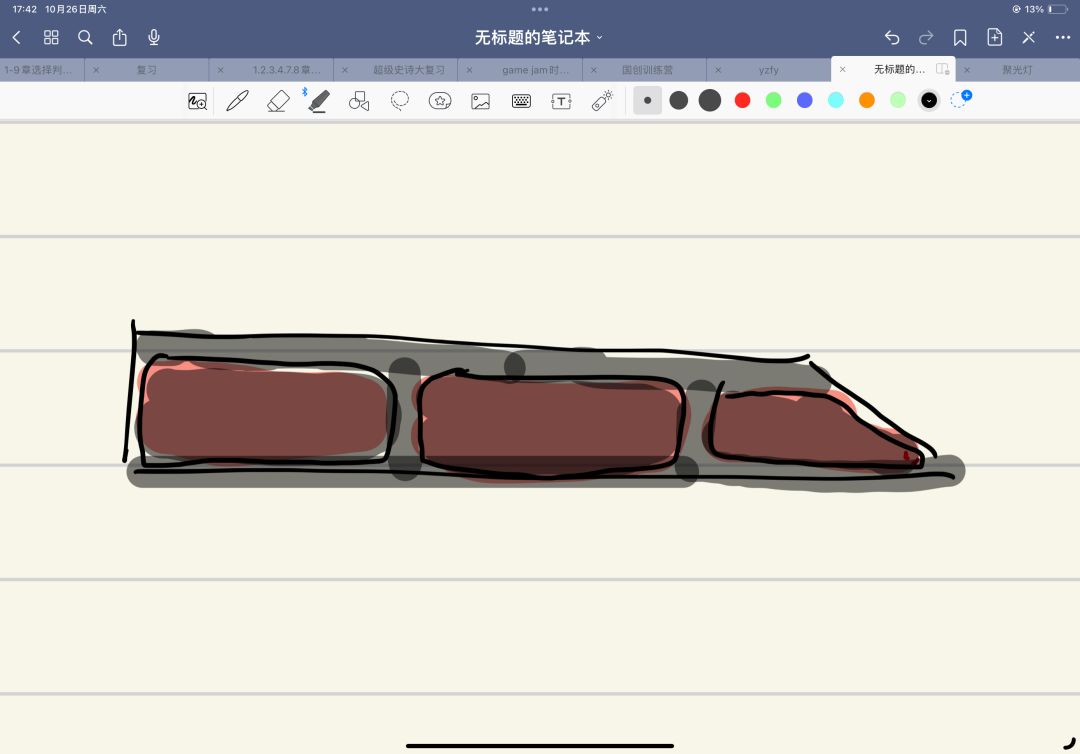Switch to the game jam tab

coord(534,70)
